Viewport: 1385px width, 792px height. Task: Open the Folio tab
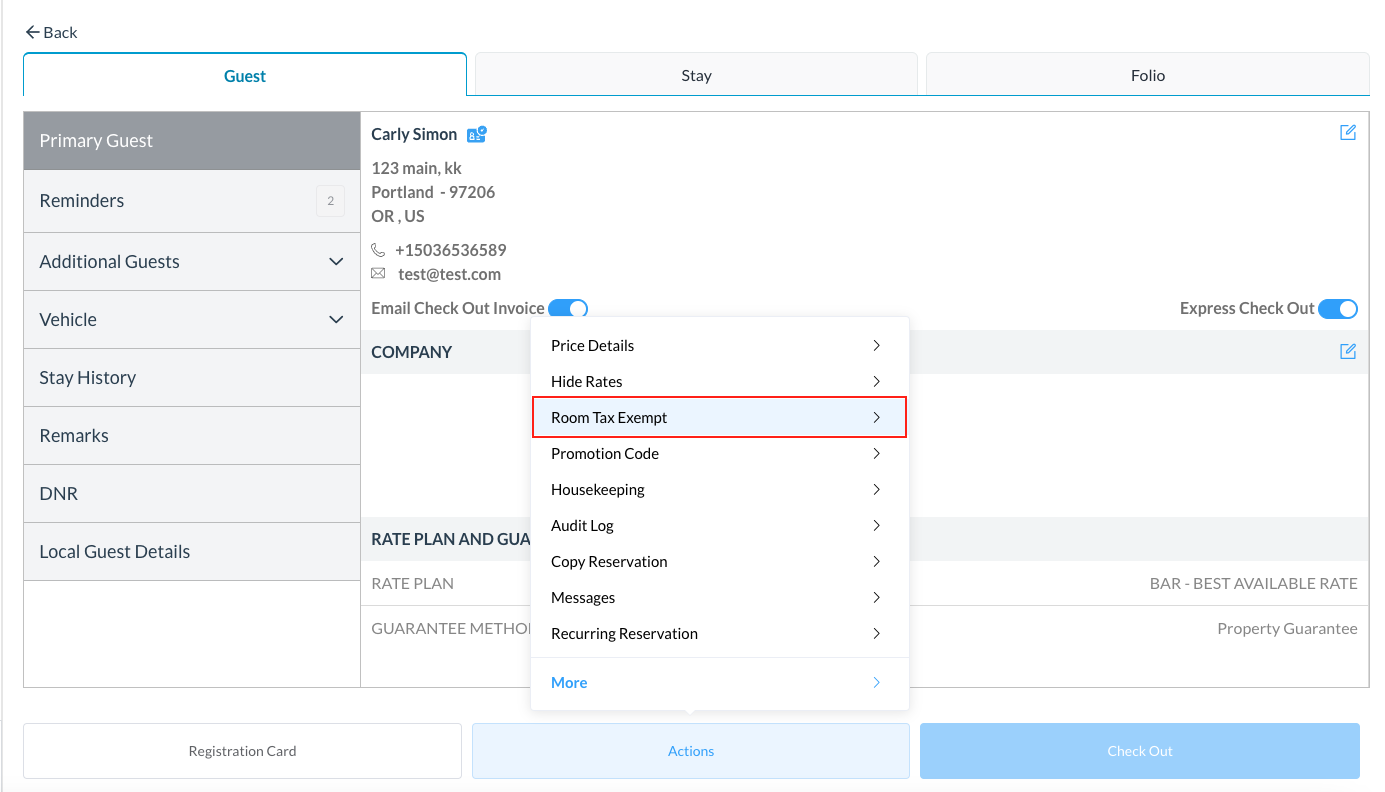click(x=1147, y=76)
